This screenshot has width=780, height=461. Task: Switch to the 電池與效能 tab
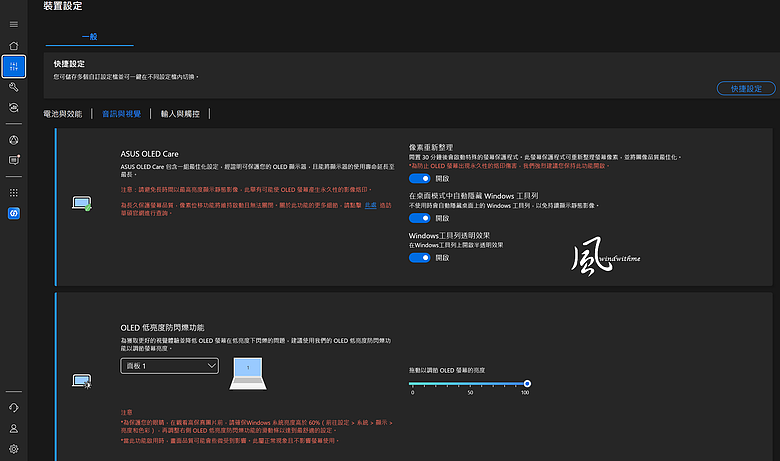tap(63, 114)
